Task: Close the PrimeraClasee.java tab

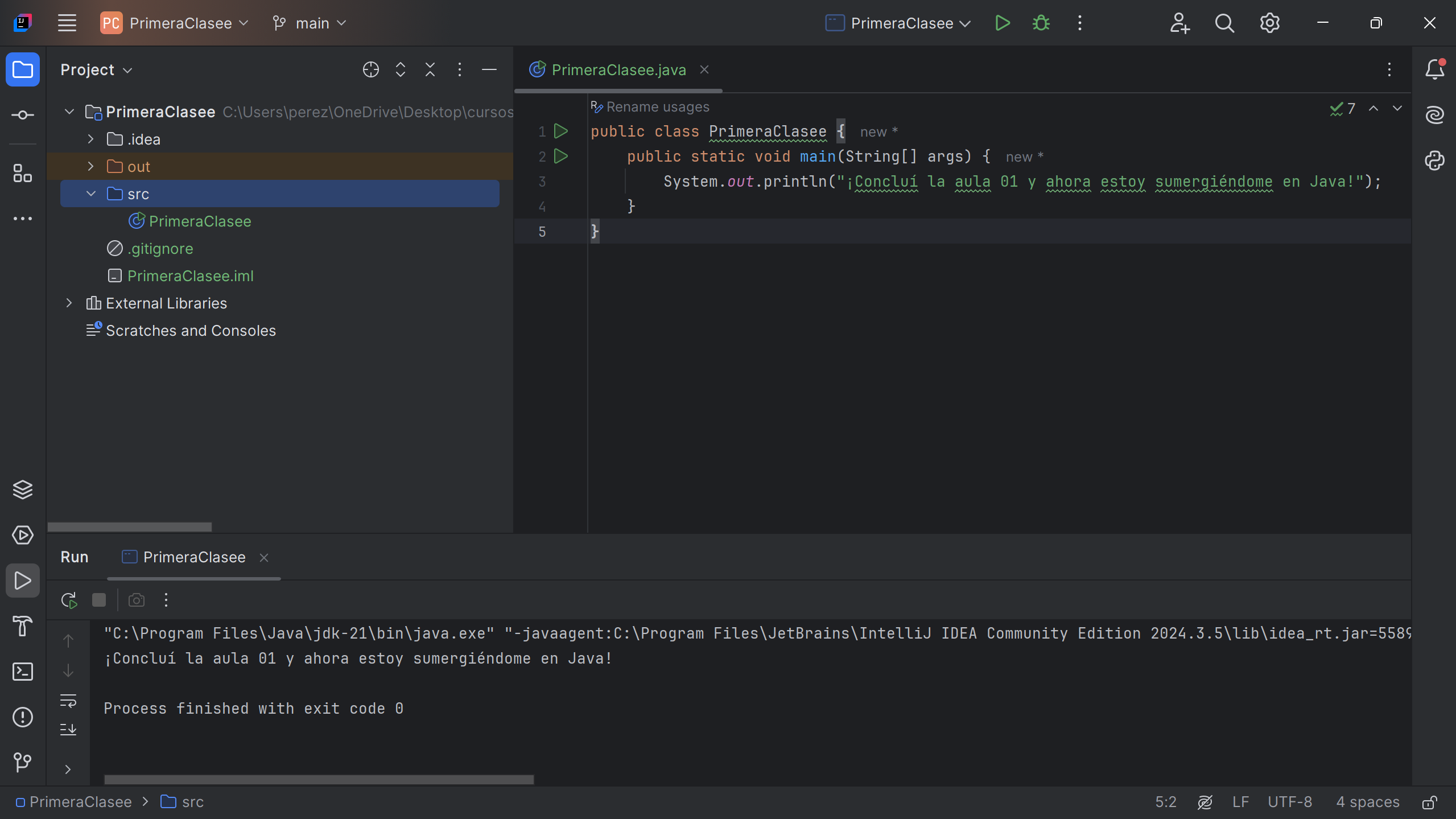Action: tap(704, 69)
